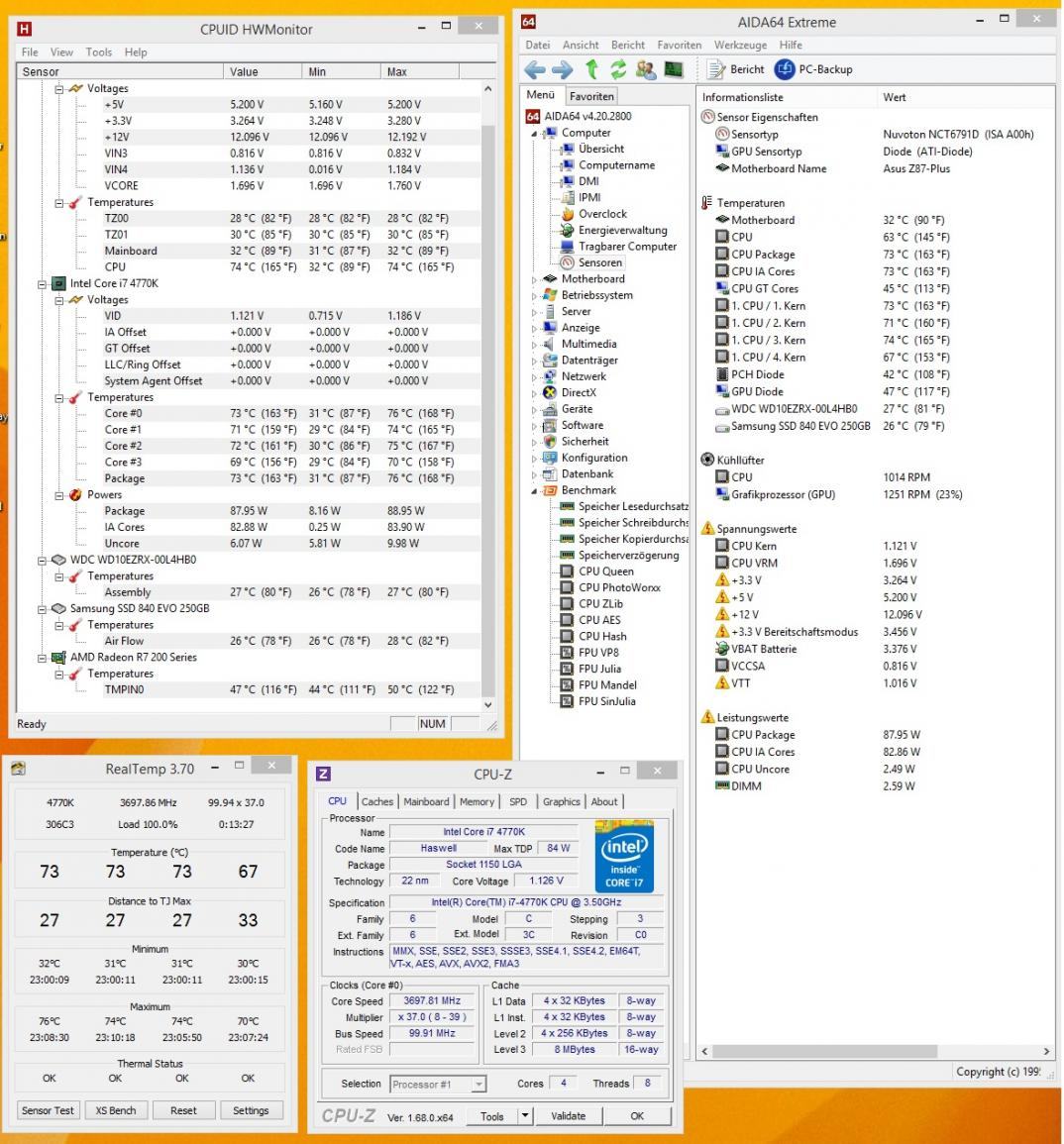This screenshot has height=1144, width=1064.
Task: Click VCORE value 1.696 V in HWMonitor
Action: tap(247, 186)
